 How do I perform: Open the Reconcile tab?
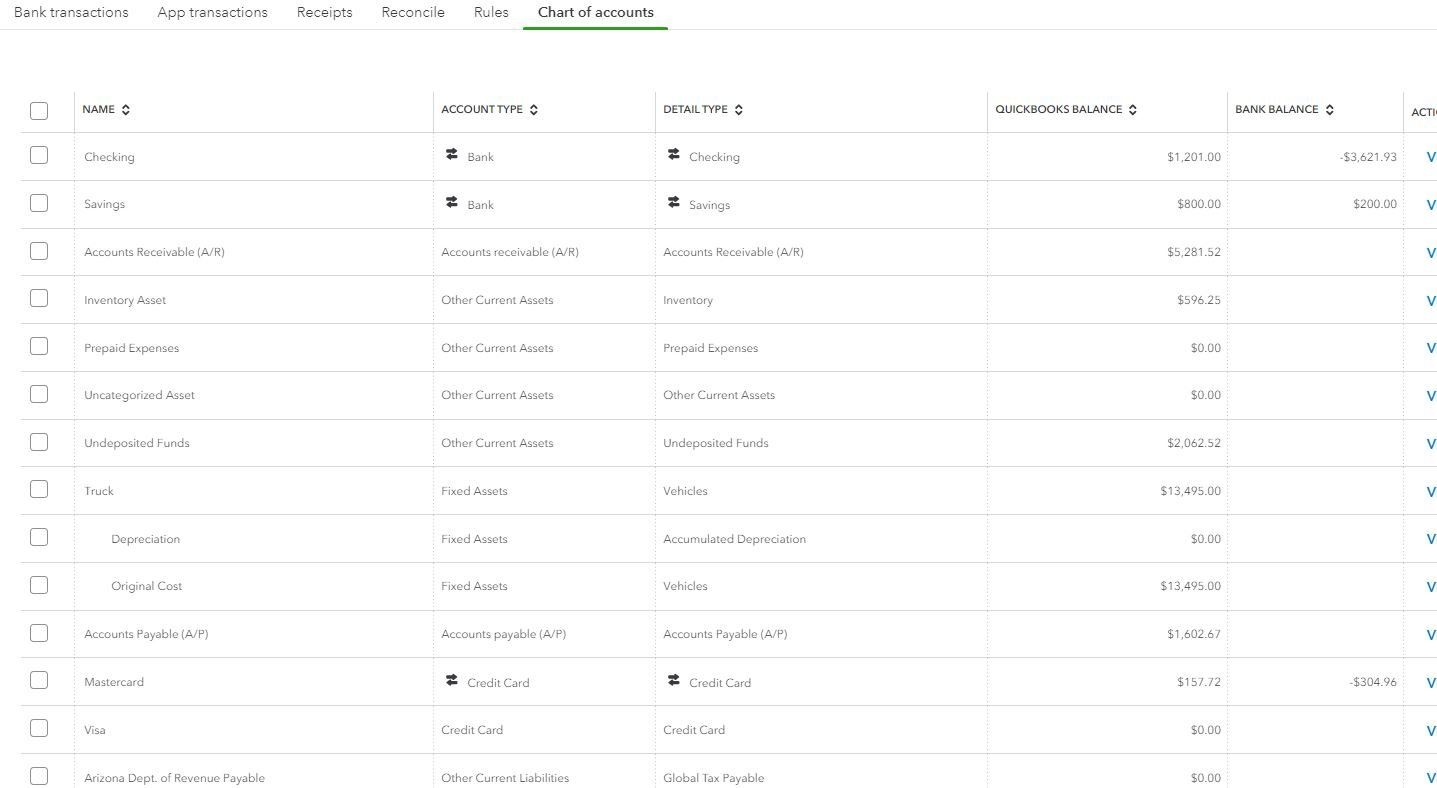coord(413,12)
